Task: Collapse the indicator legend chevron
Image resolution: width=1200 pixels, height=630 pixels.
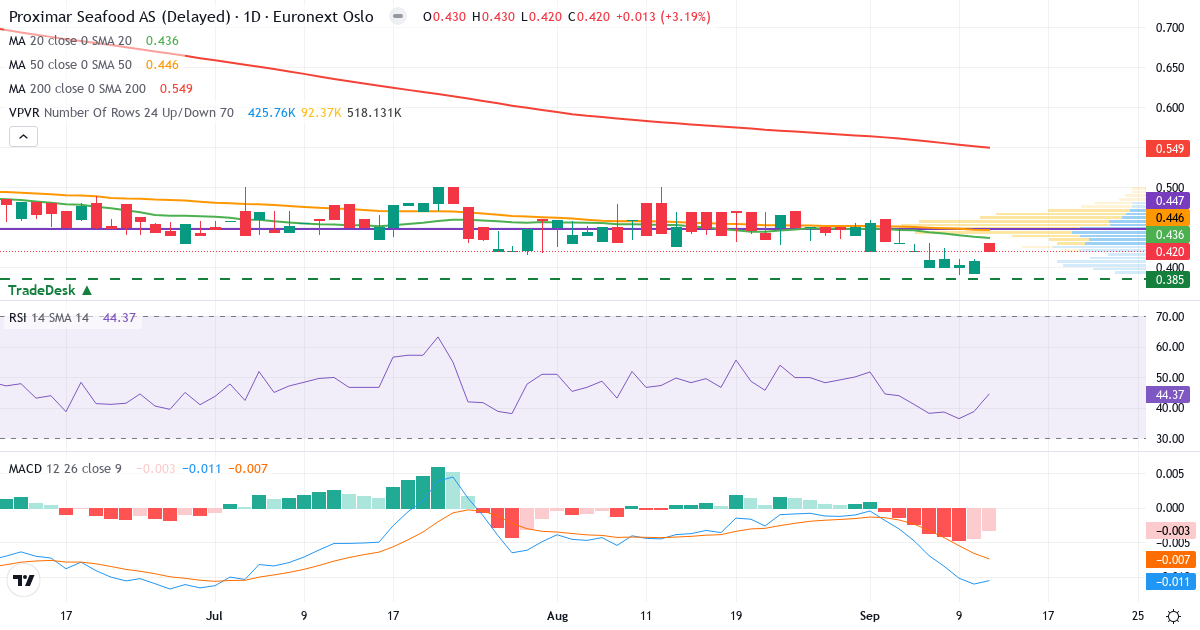Action: click(24, 137)
